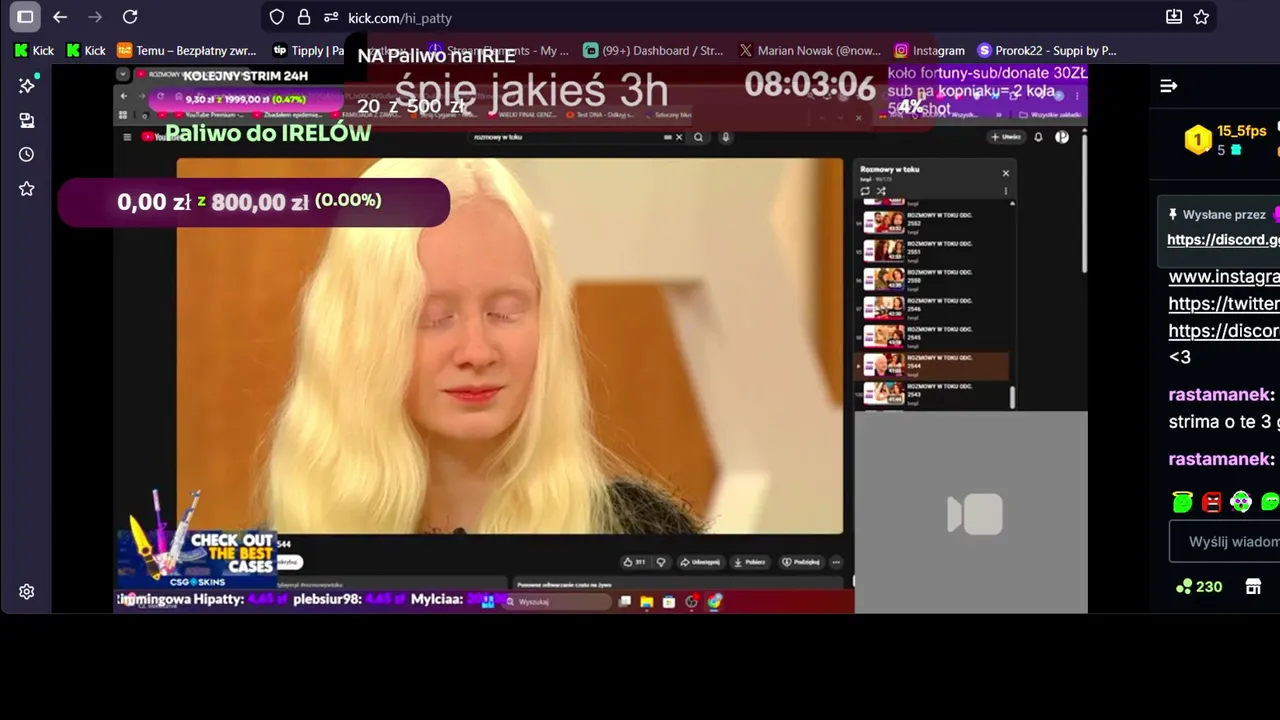Image resolution: width=1280 pixels, height=720 pixels.
Task: Open Temu bookmark
Action: tap(187, 50)
